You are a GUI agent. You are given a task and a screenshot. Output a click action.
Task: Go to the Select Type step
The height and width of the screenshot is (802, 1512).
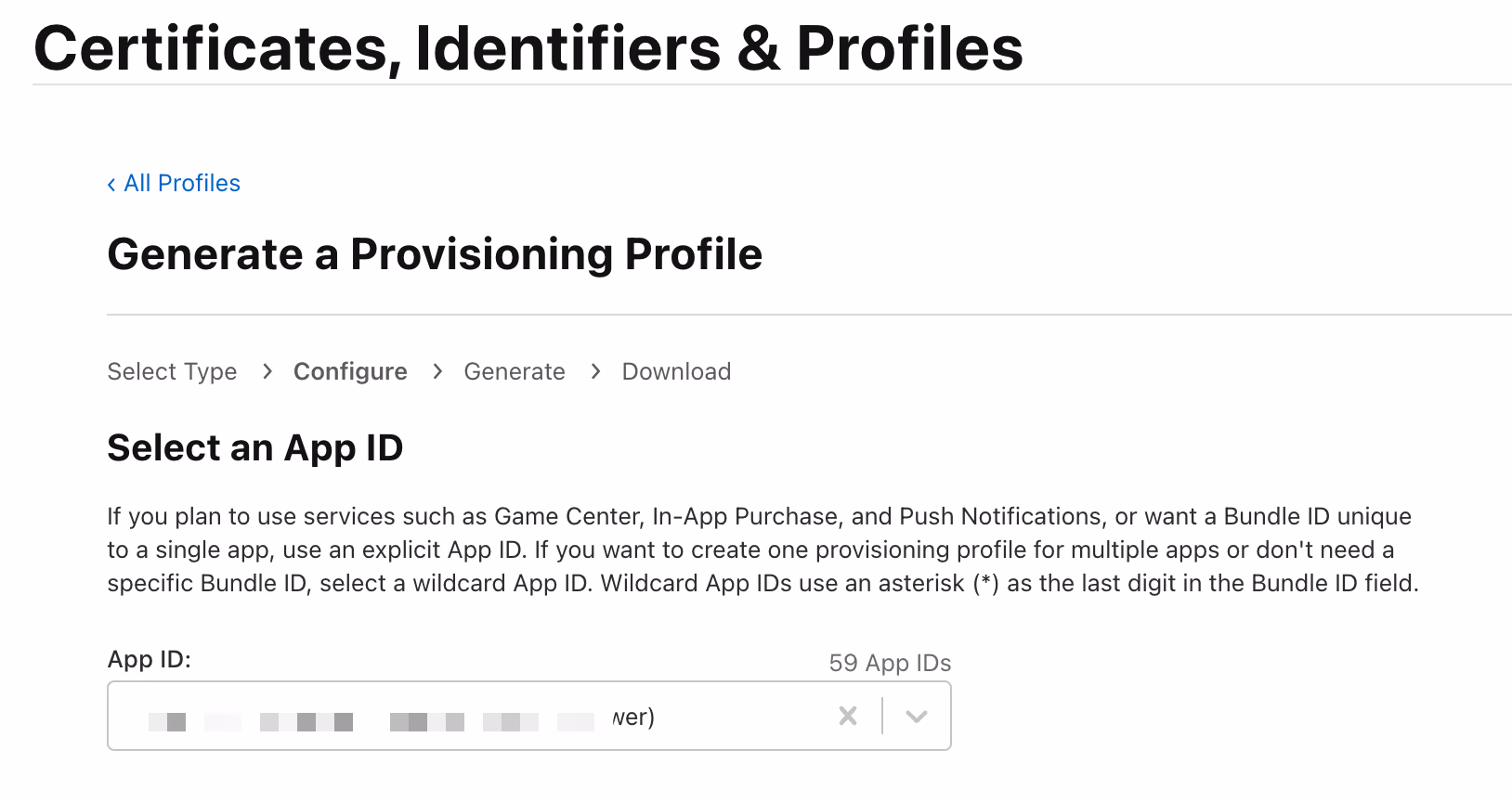pyautogui.click(x=172, y=372)
